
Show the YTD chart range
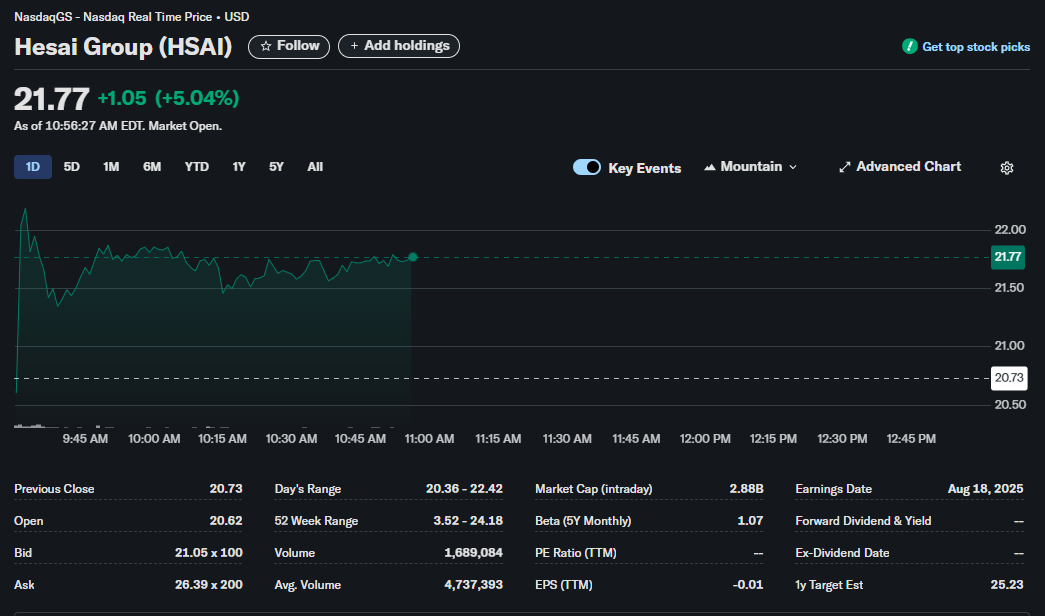tap(197, 167)
